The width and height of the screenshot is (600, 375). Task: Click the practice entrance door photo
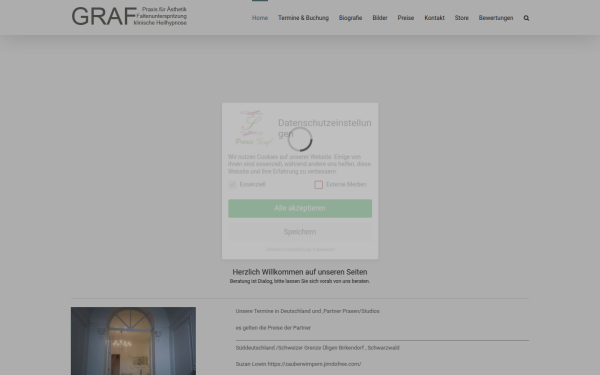click(133, 341)
